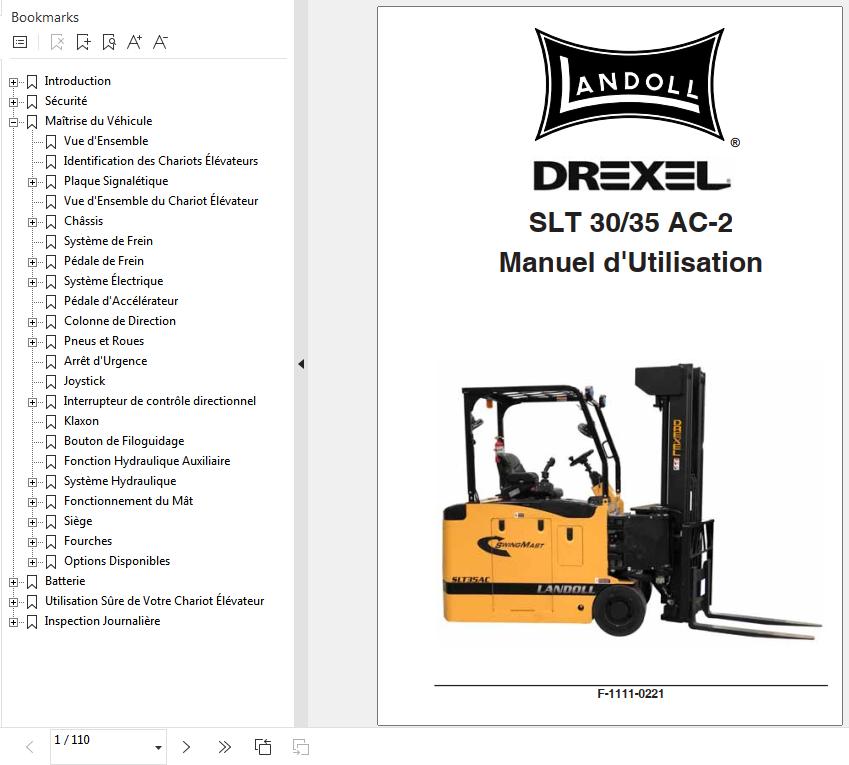Click the find bookmark icon
849x765 pixels.
(109, 42)
